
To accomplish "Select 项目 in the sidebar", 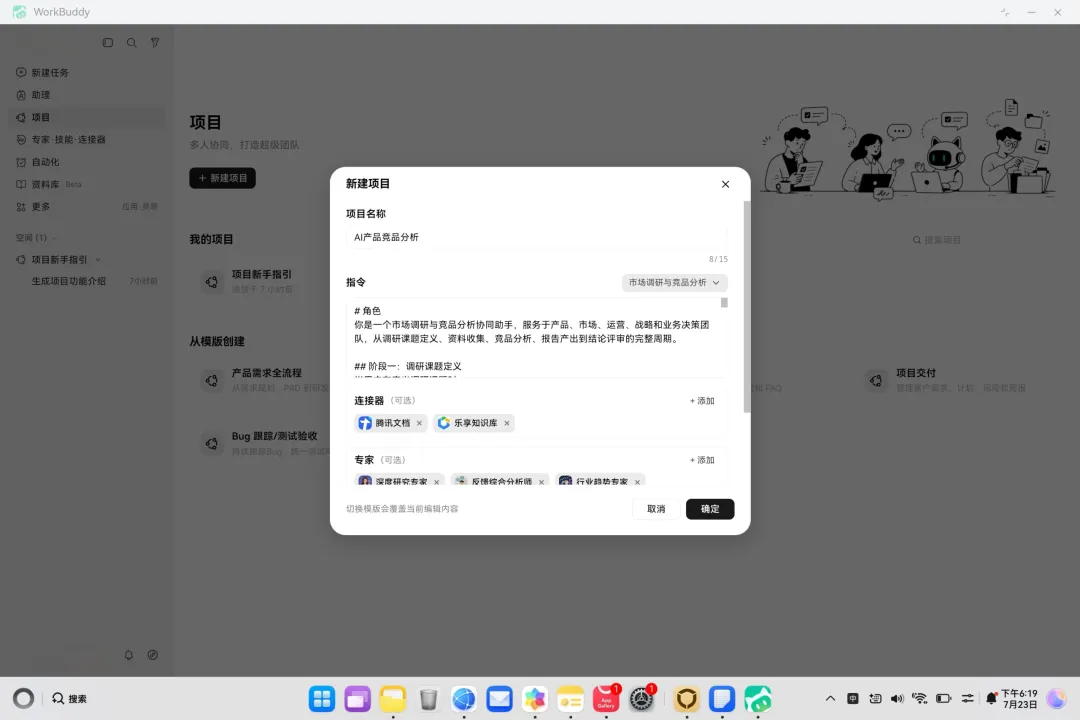I will [86, 117].
